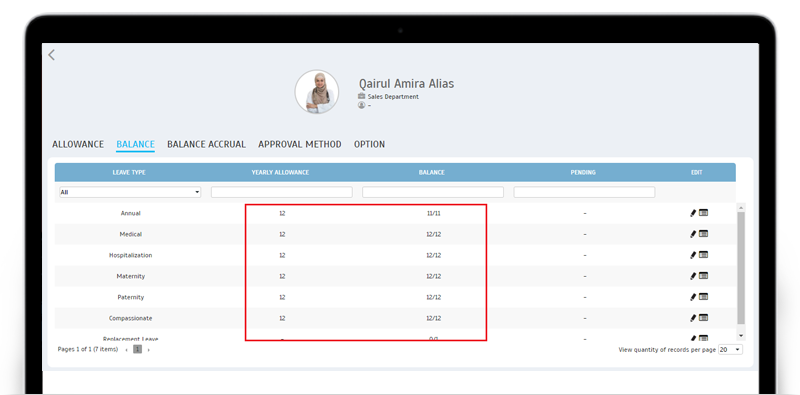Click the table scrollbar up arrow
The height and width of the screenshot is (395, 800).
pyautogui.click(x=741, y=208)
